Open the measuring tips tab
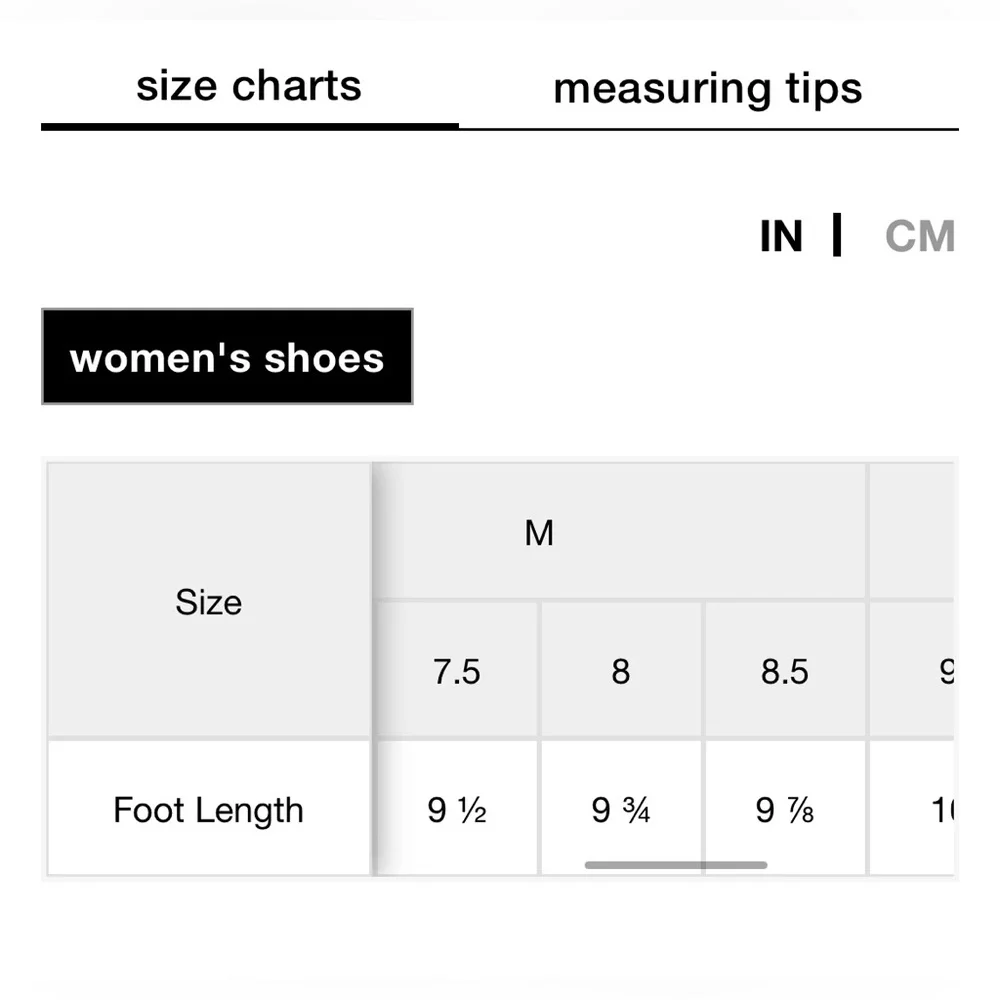The width and height of the screenshot is (1000, 1000). coord(707,88)
